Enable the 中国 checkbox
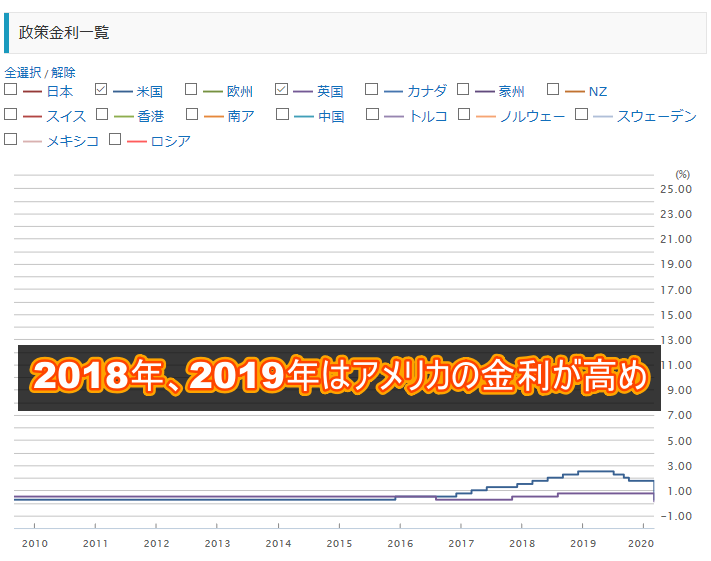The width and height of the screenshot is (711, 561). pyautogui.click(x=282, y=114)
